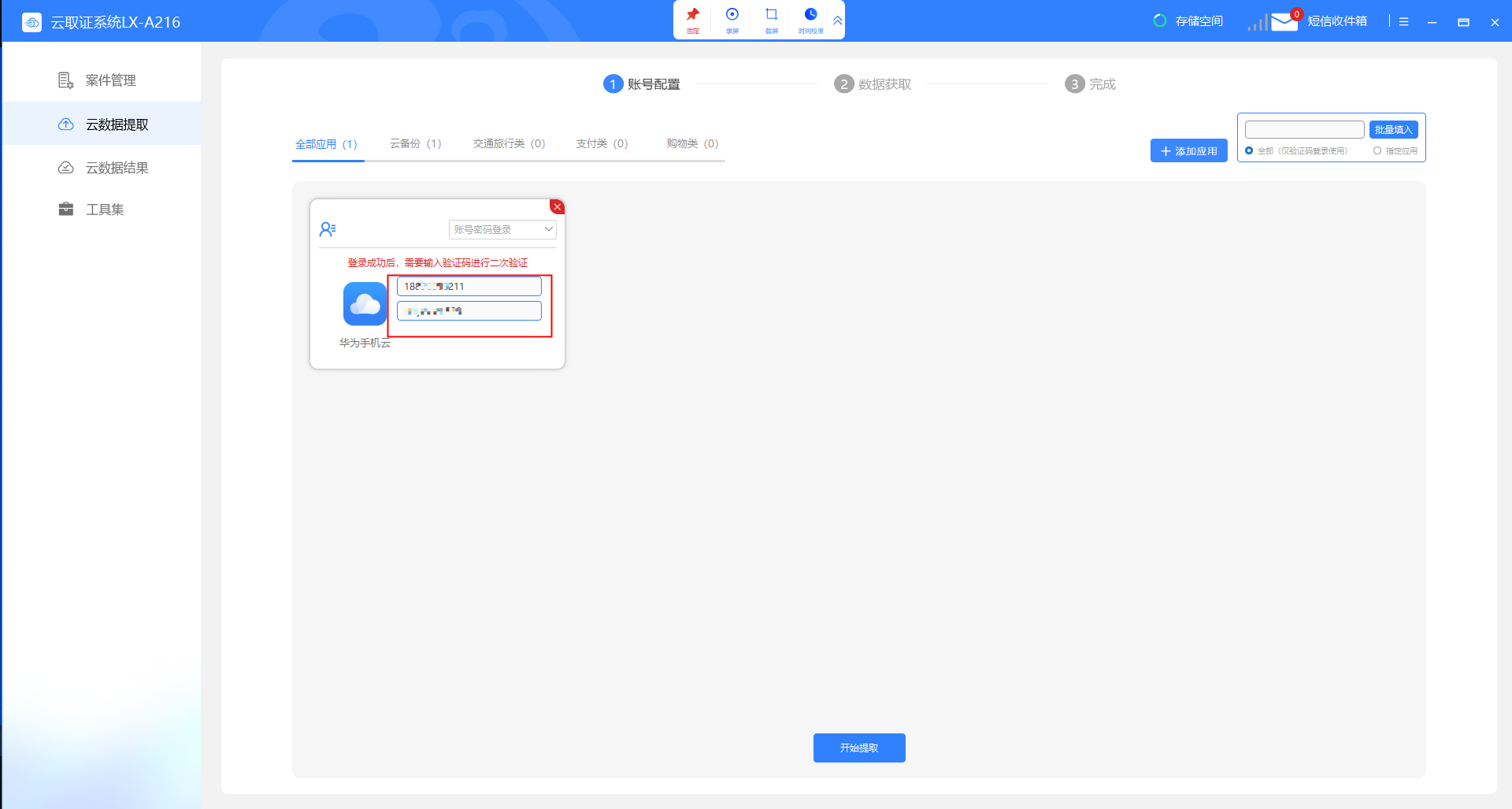Select 云数据提取 sidebar item

[101, 124]
